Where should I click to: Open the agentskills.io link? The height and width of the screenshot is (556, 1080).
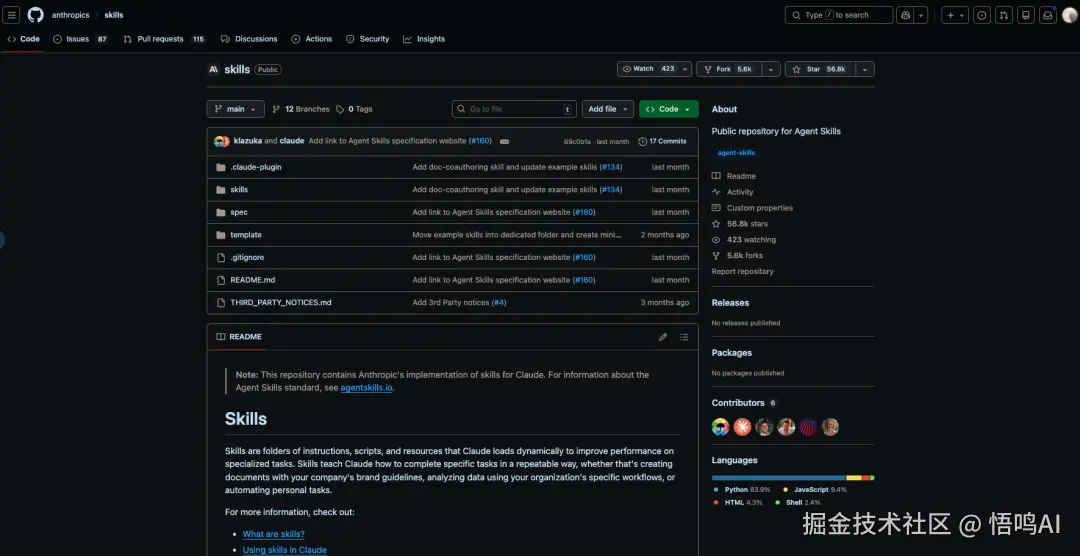pyautogui.click(x=366, y=388)
